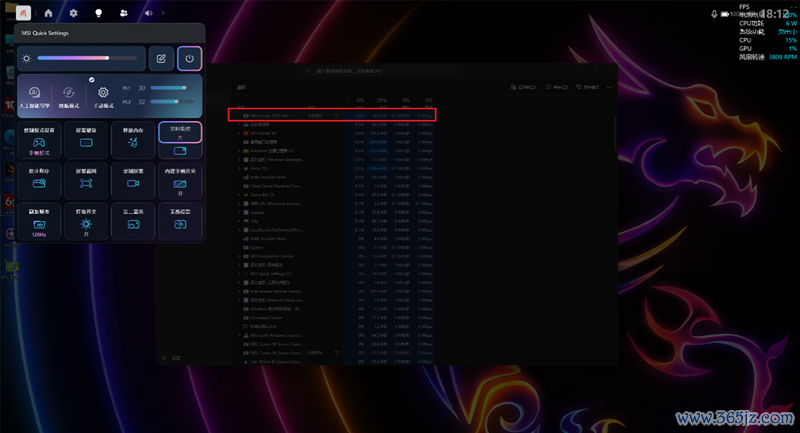The width and height of the screenshot is (800, 433).
Task: Adjust the screen brightness slider
Action: point(87,58)
